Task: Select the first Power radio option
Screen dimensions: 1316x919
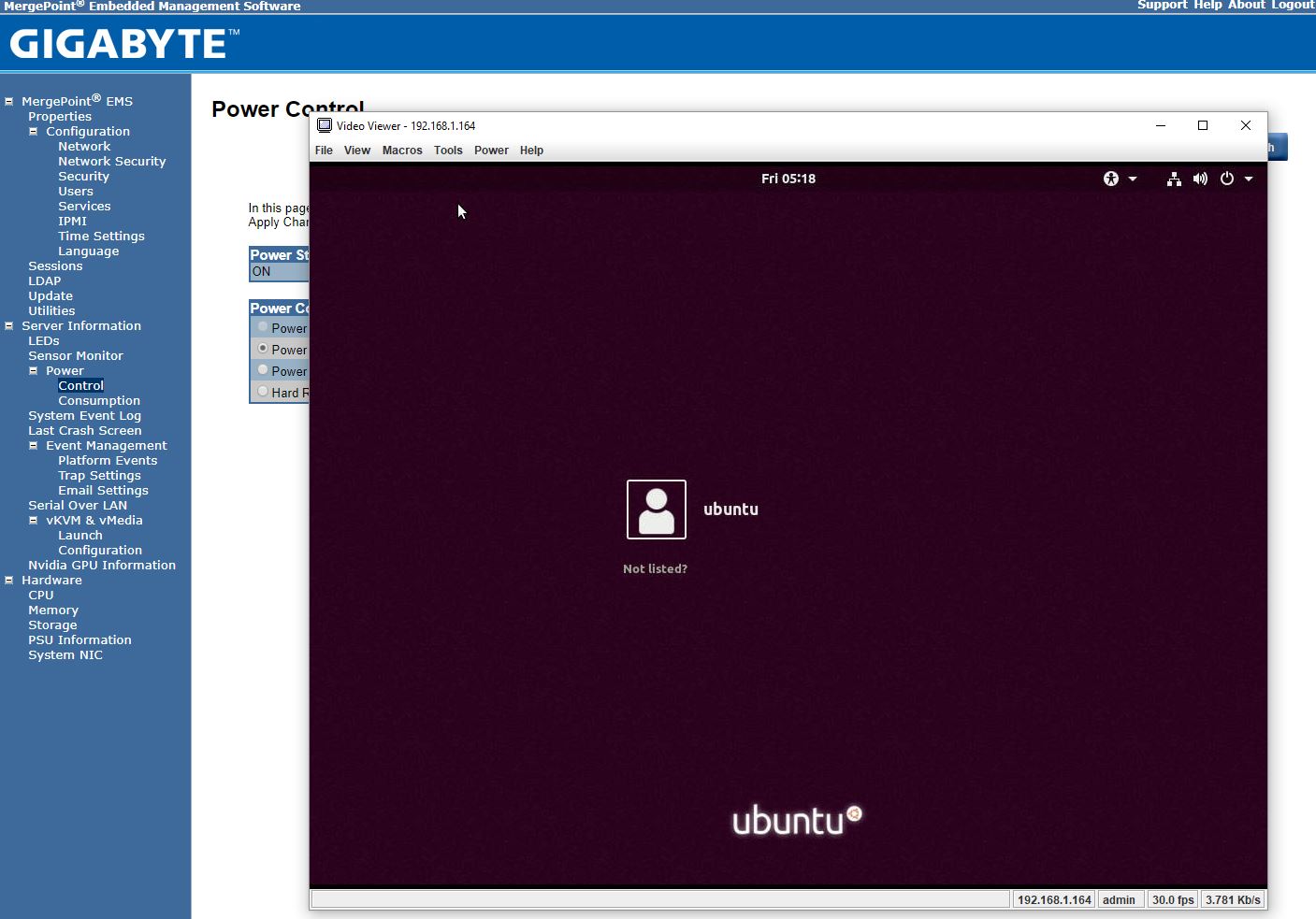Action: (x=263, y=327)
